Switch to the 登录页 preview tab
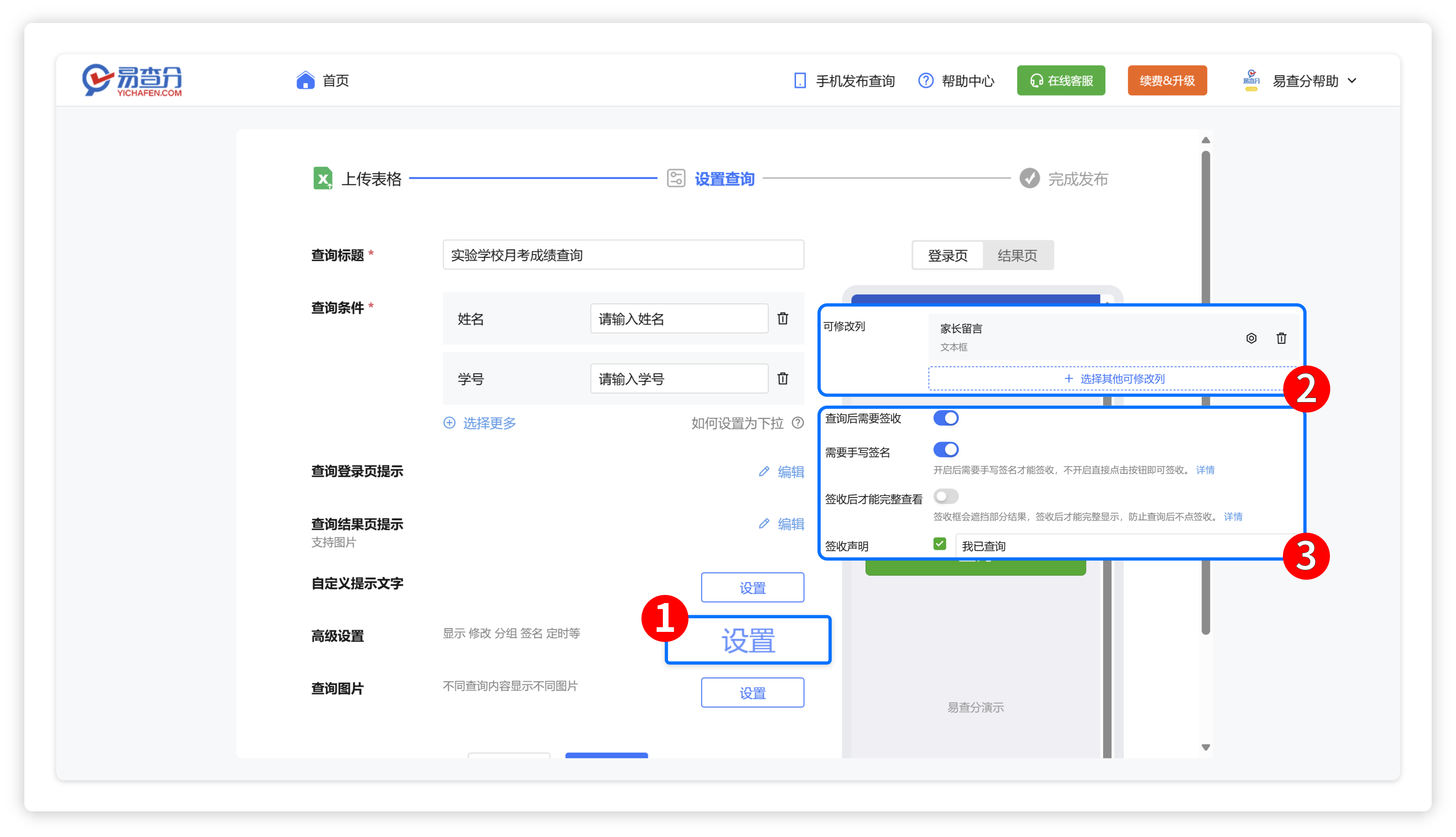This screenshot has width=1456, height=837. pos(948,255)
